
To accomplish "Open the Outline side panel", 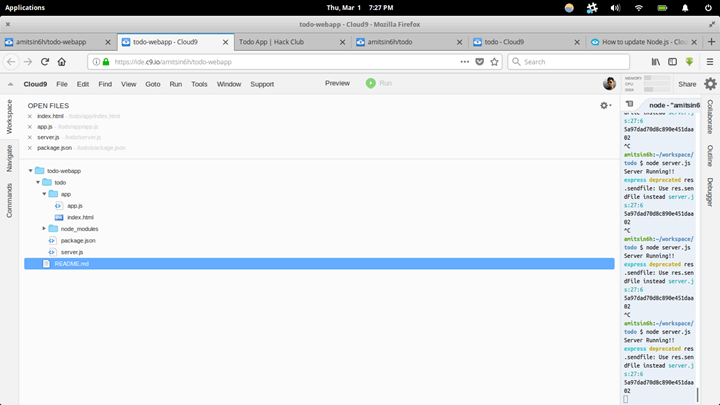I will tap(710, 156).
